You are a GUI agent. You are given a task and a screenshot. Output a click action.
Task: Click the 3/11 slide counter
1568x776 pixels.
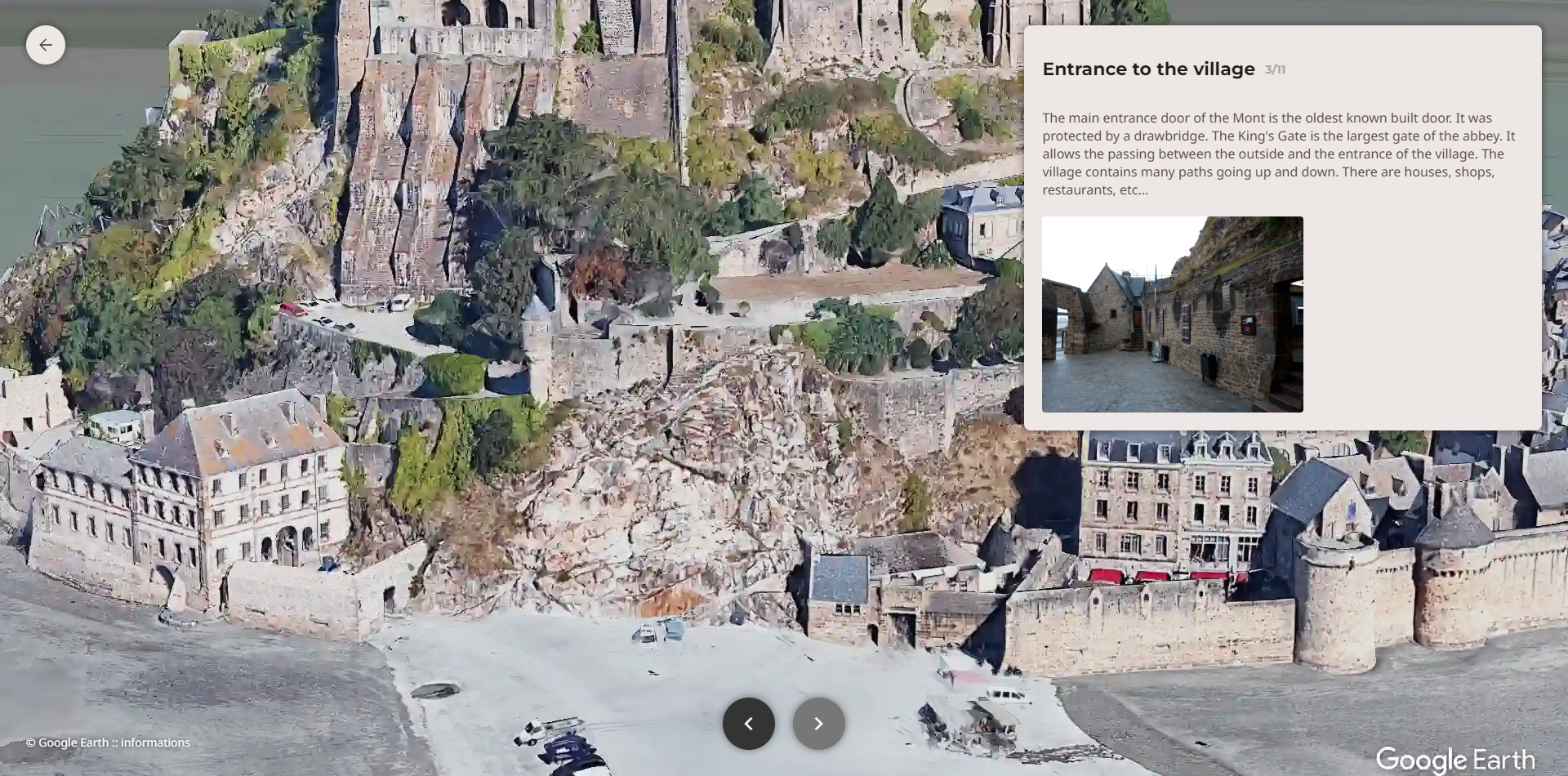(1275, 70)
